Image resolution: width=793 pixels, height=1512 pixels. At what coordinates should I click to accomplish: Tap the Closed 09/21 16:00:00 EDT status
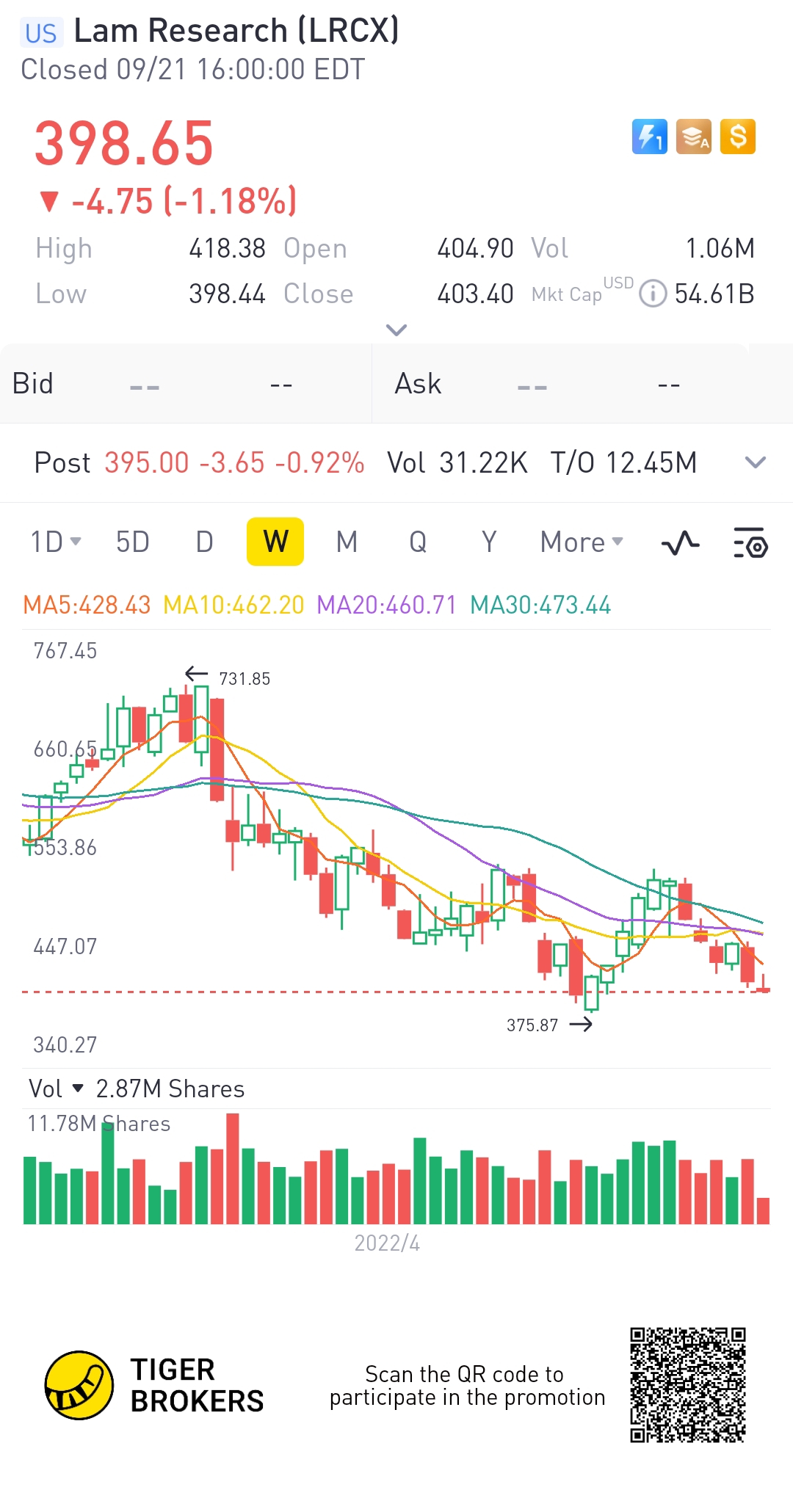(x=192, y=70)
